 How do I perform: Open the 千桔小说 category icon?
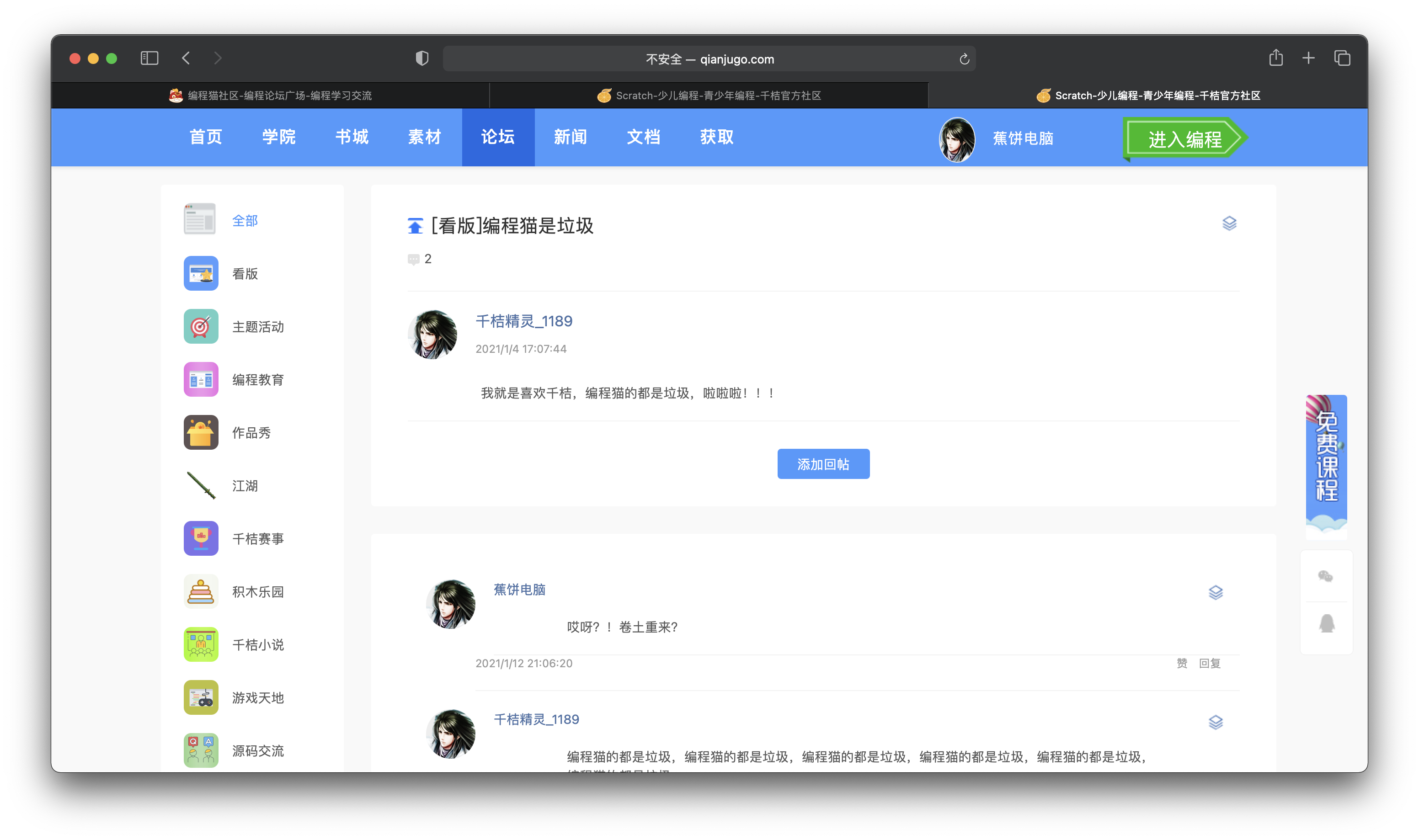[200, 644]
